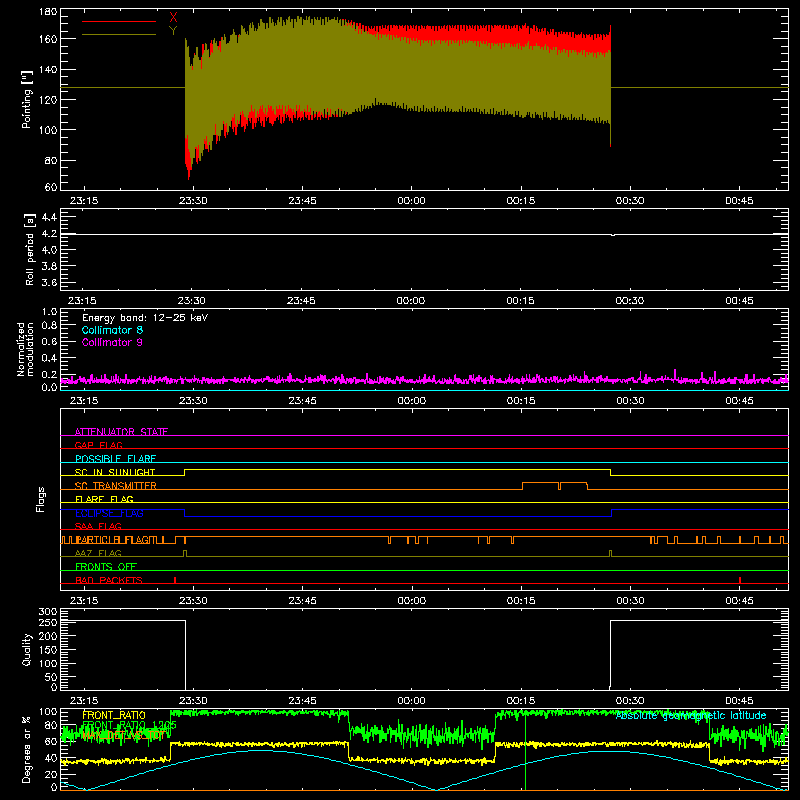The height and width of the screenshot is (800, 800).
Task: Click the olive Y legend label
Action: [173, 31]
